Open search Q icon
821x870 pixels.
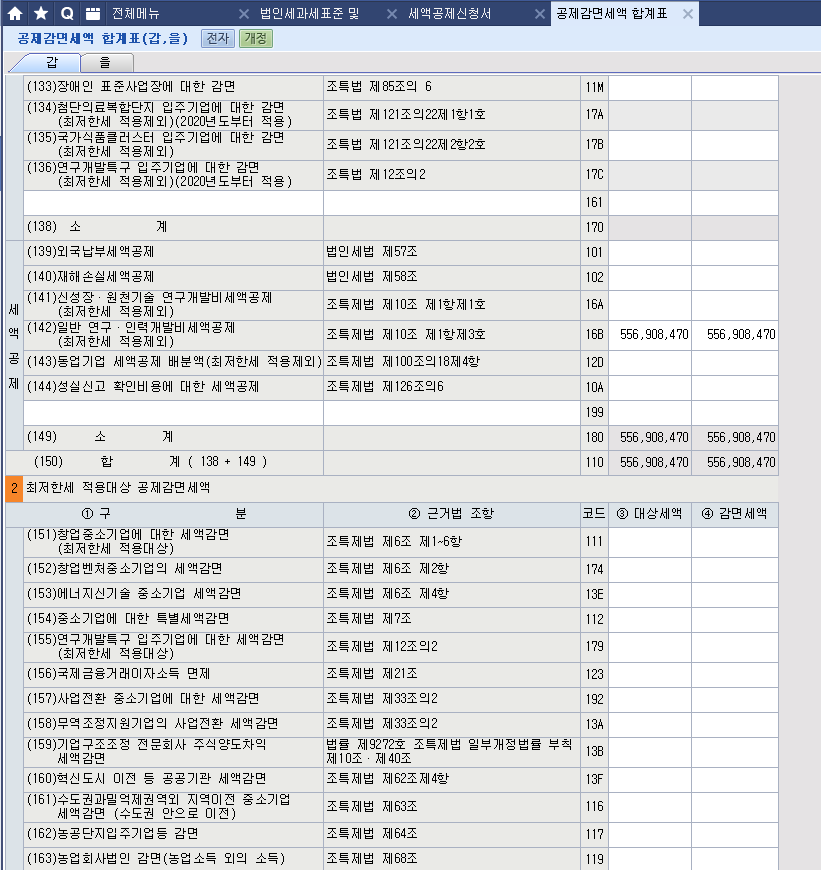(x=67, y=13)
